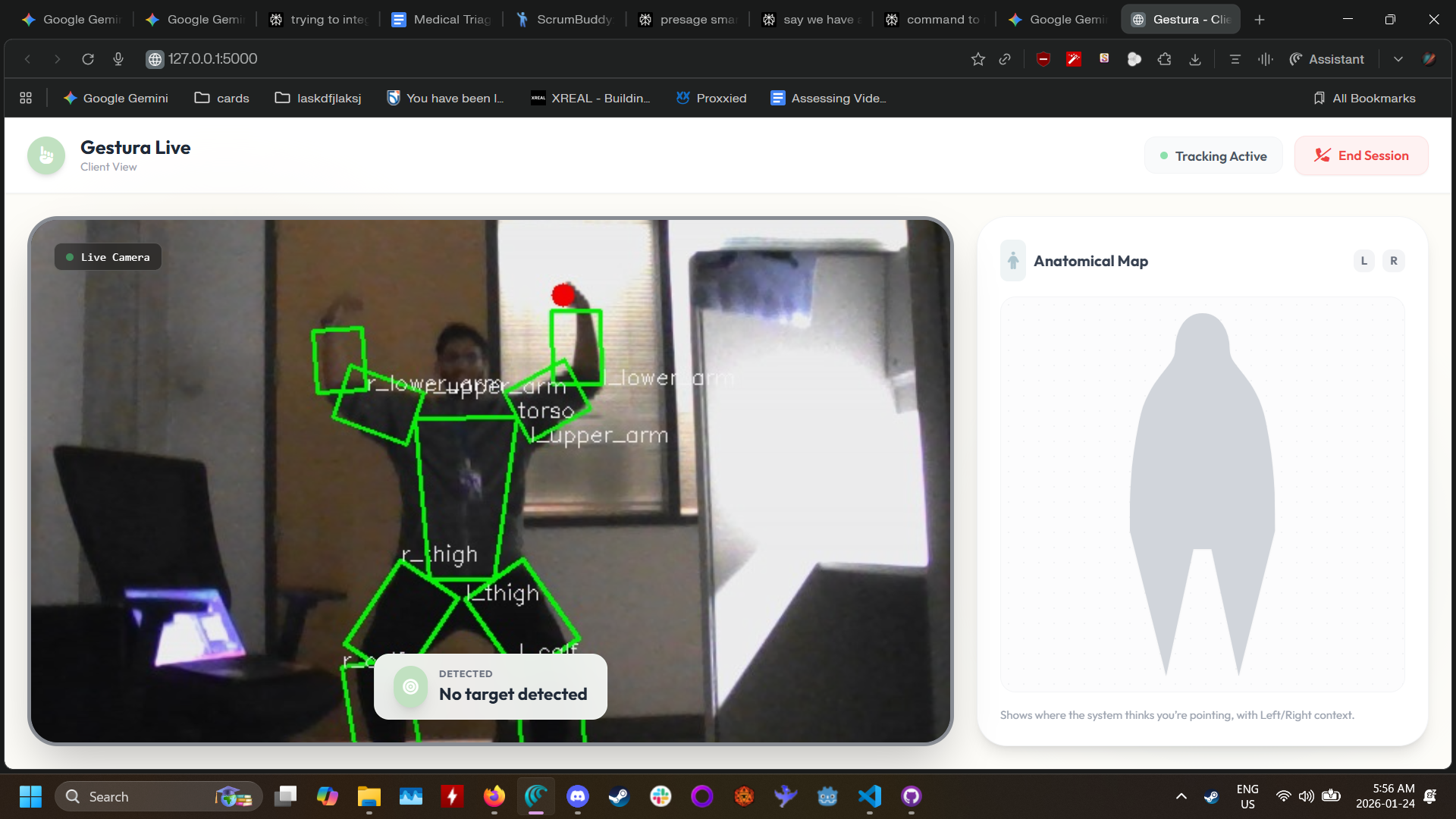Open Discord from the taskbar

click(578, 796)
